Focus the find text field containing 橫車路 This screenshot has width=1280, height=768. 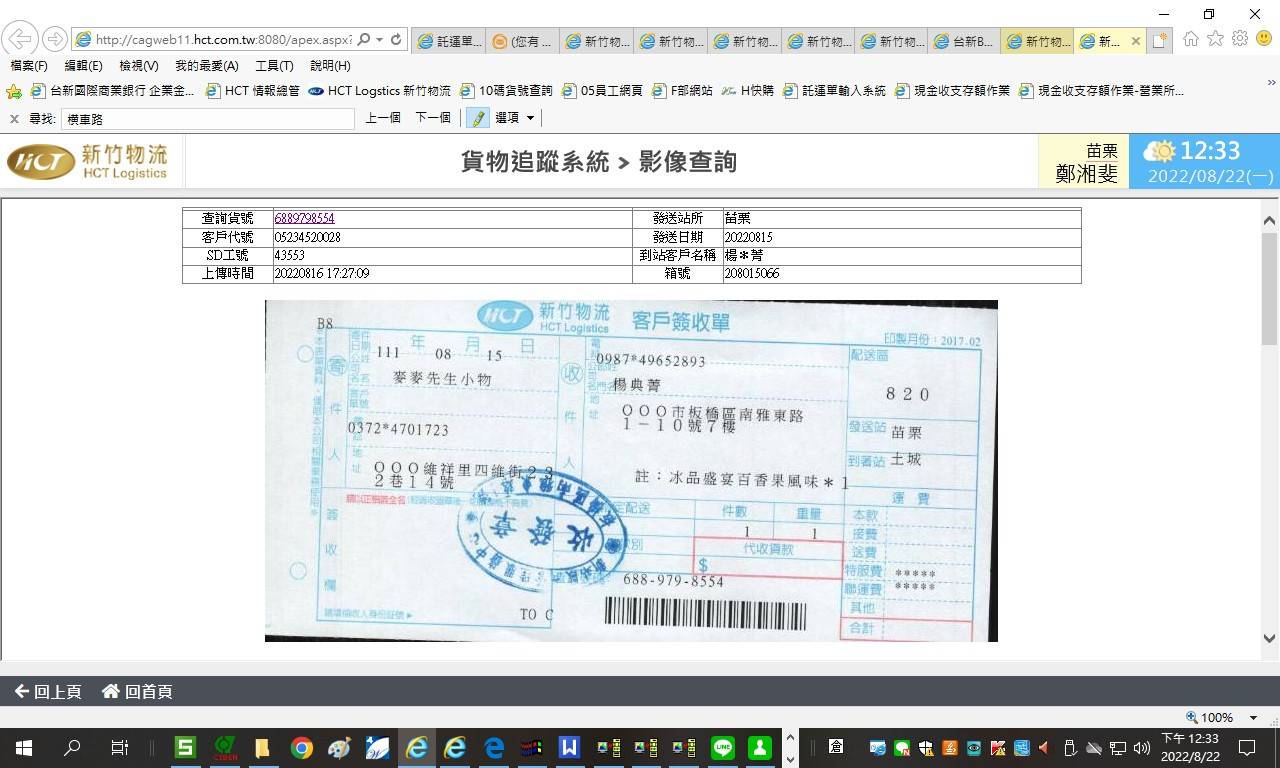[208, 119]
